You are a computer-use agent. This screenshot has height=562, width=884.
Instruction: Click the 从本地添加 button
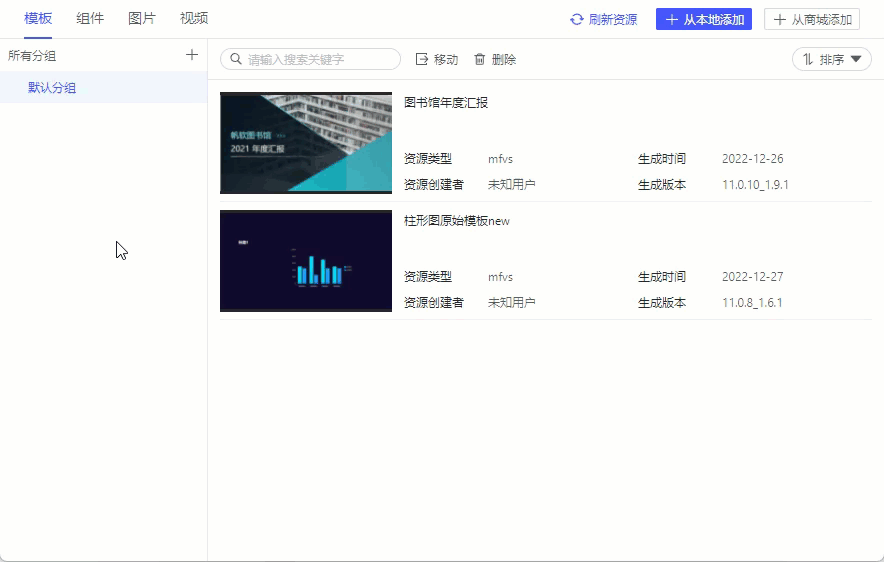tap(704, 19)
